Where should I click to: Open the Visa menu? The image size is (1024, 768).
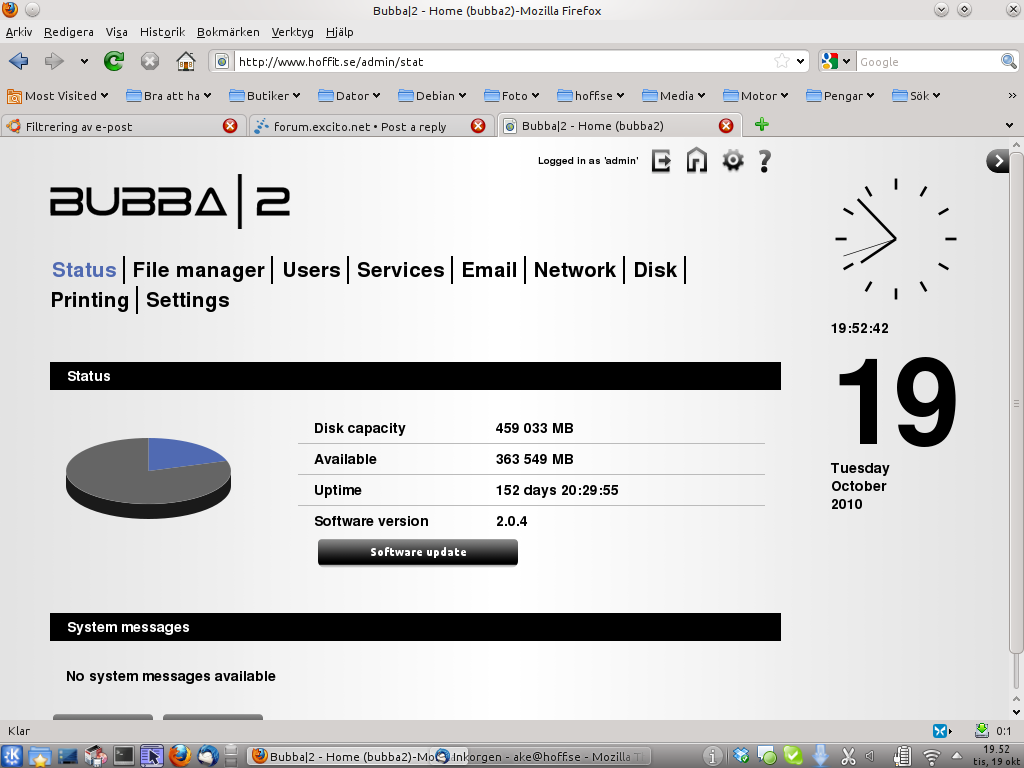pyautogui.click(x=117, y=32)
